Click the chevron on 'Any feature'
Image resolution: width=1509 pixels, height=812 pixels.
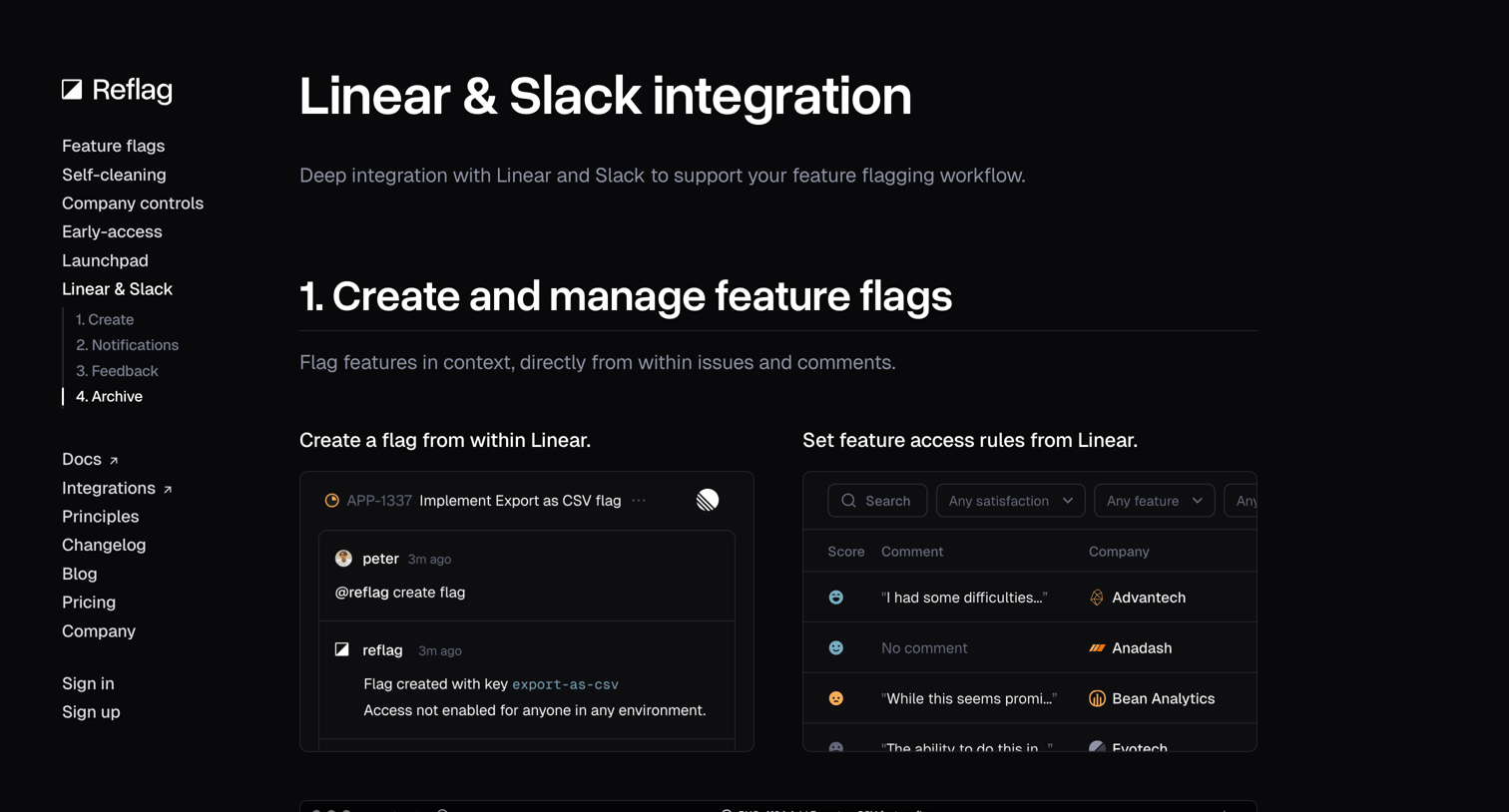pos(1198,501)
